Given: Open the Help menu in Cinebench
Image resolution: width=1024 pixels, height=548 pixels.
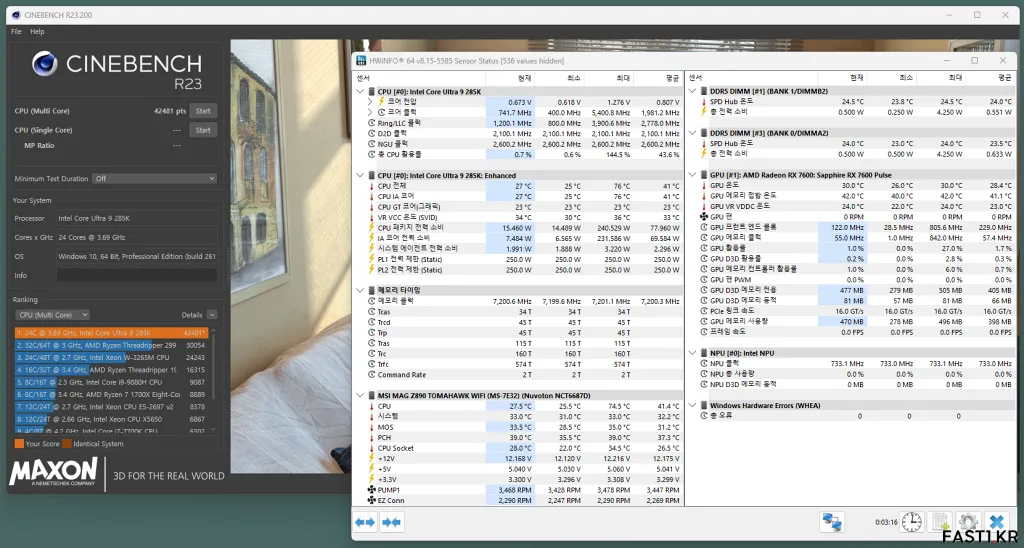Looking at the screenshot, I should tap(37, 31).
